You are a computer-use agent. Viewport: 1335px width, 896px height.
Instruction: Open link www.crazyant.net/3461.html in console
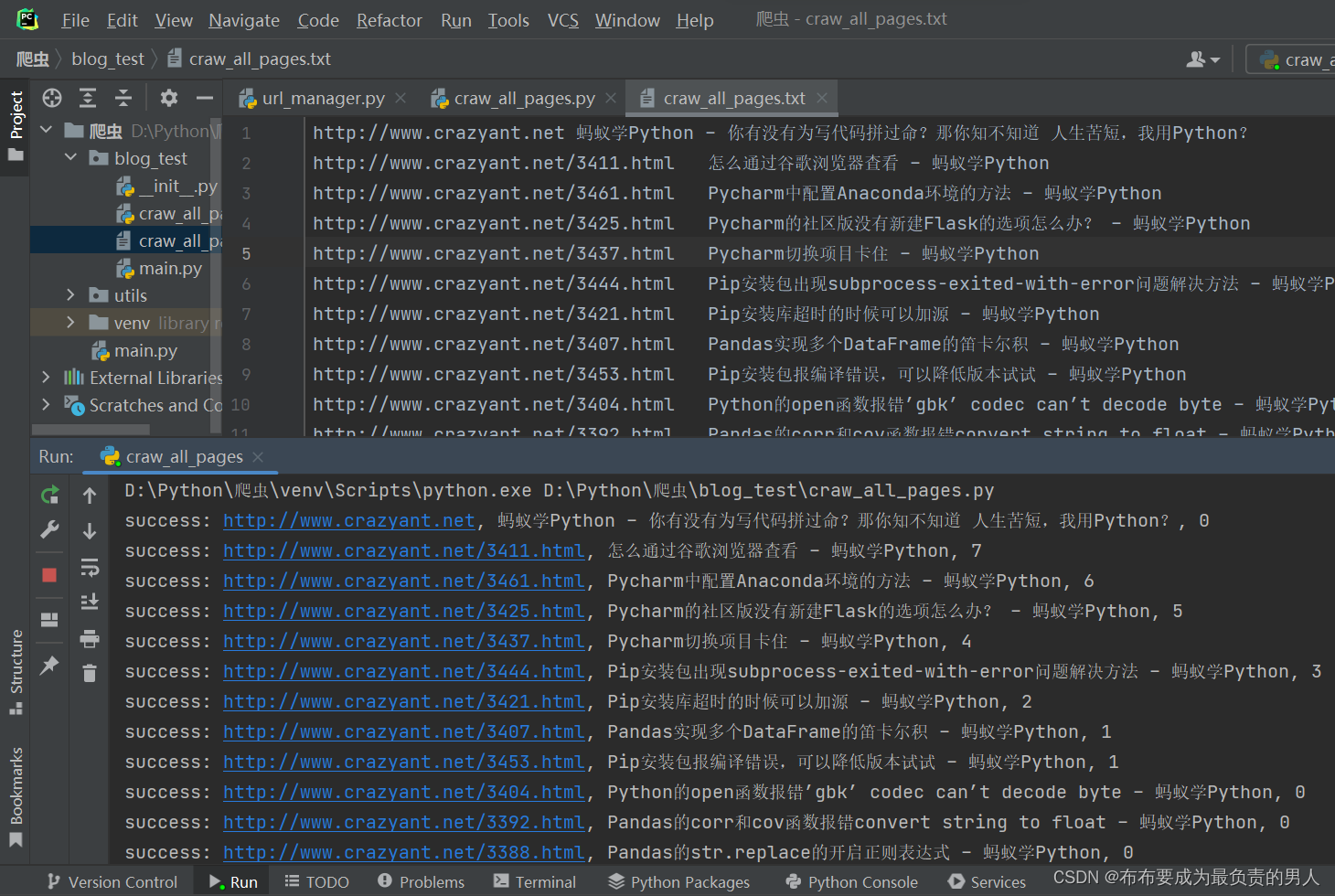click(x=403, y=581)
